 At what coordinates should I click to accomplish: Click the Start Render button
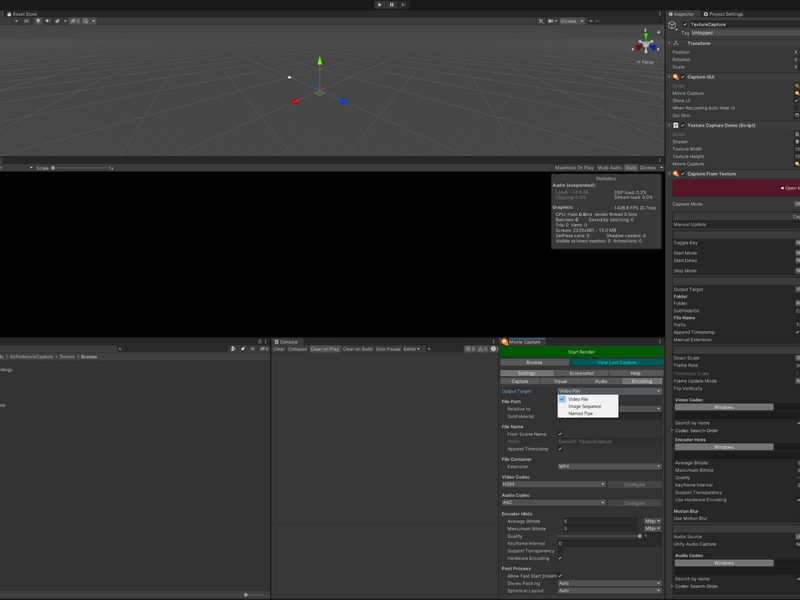tap(581, 352)
